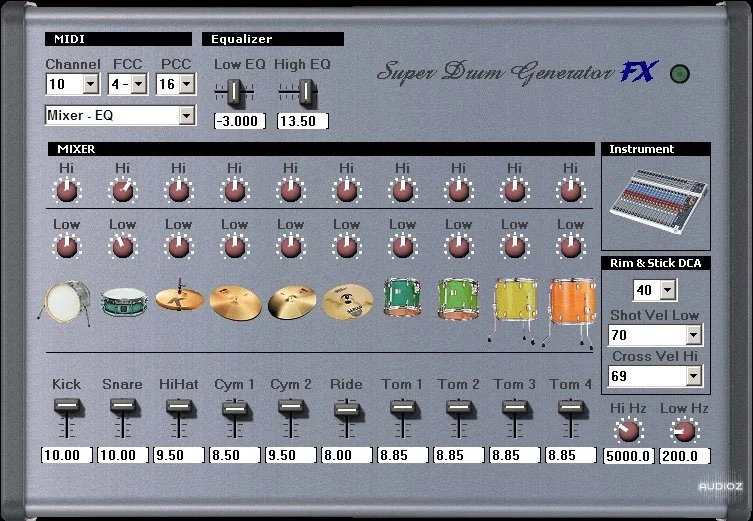
Task: Click the Tom 4 Hi EQ knob
Action: pyautogui.click(x=571, y=191)
